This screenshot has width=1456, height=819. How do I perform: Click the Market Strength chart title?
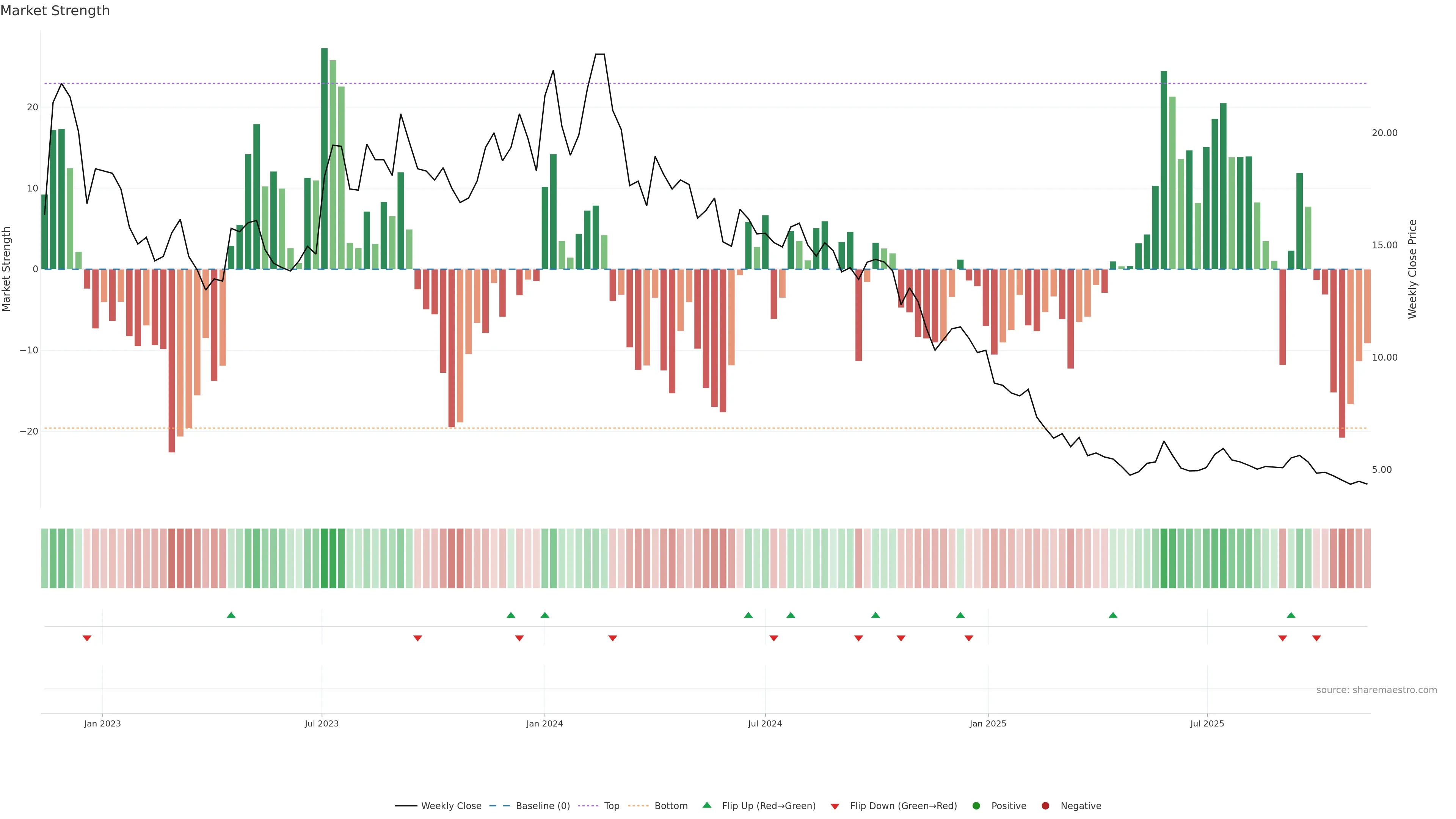tap(55, 11)
